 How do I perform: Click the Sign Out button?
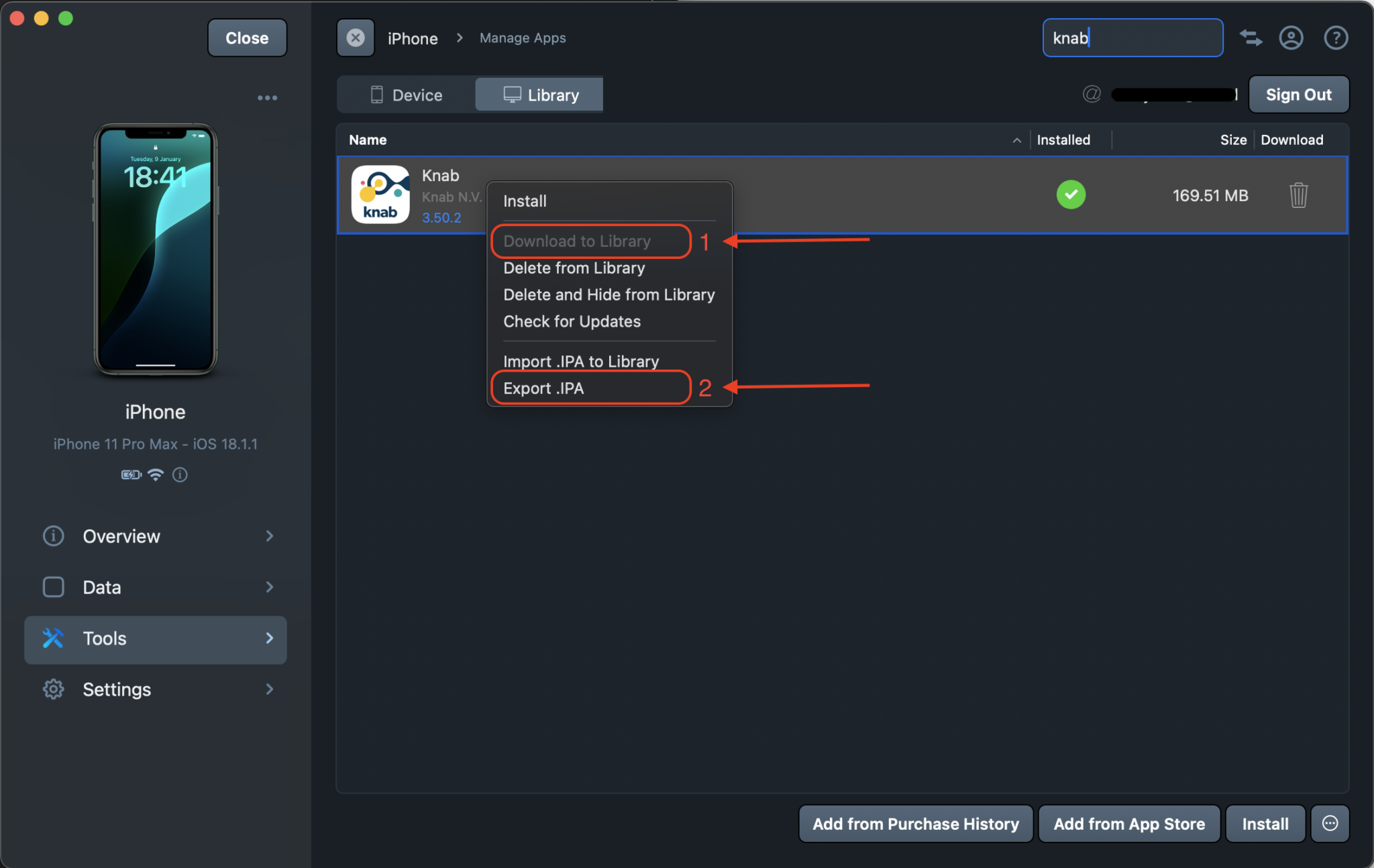tap(1297, 94)
